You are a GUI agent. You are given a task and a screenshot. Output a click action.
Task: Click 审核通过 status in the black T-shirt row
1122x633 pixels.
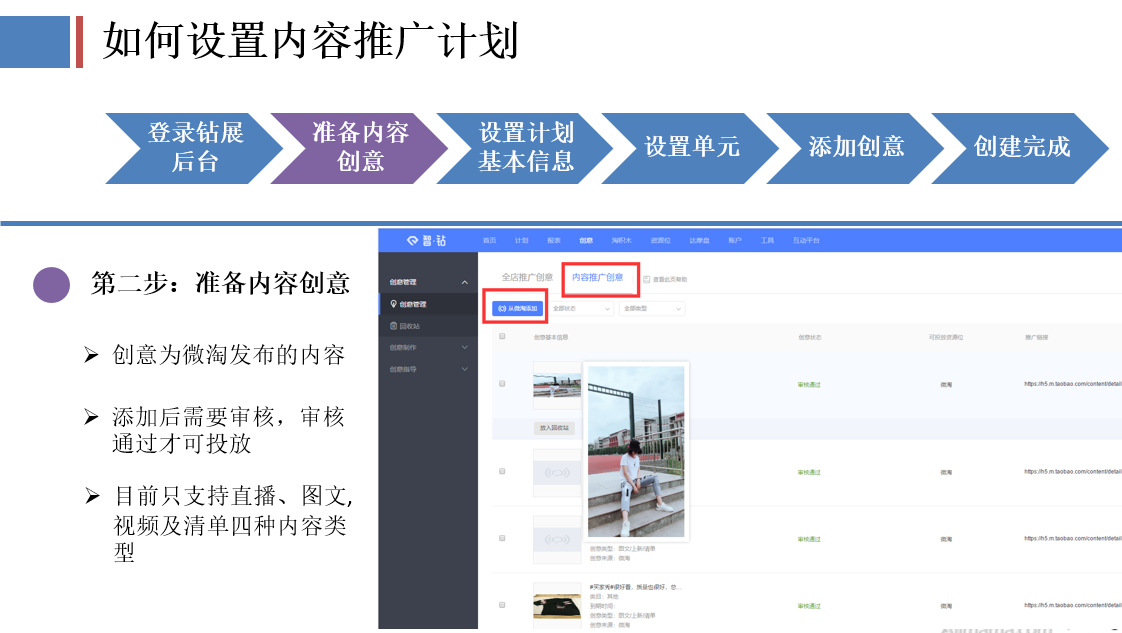(809, 606)
